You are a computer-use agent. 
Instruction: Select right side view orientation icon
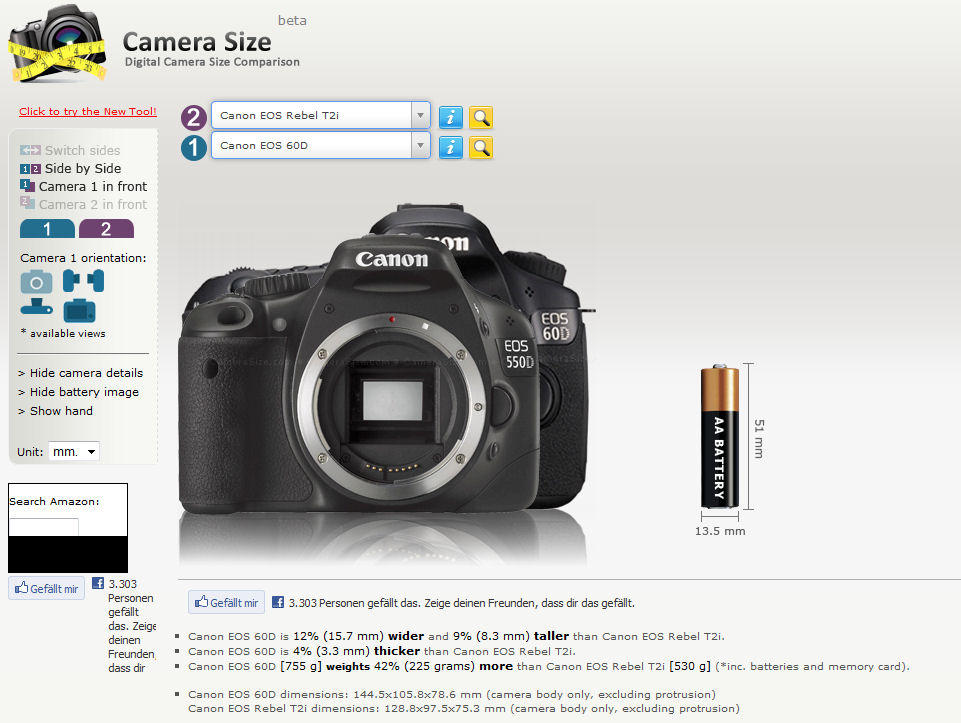pyautogui.click(x=96, y=281)
